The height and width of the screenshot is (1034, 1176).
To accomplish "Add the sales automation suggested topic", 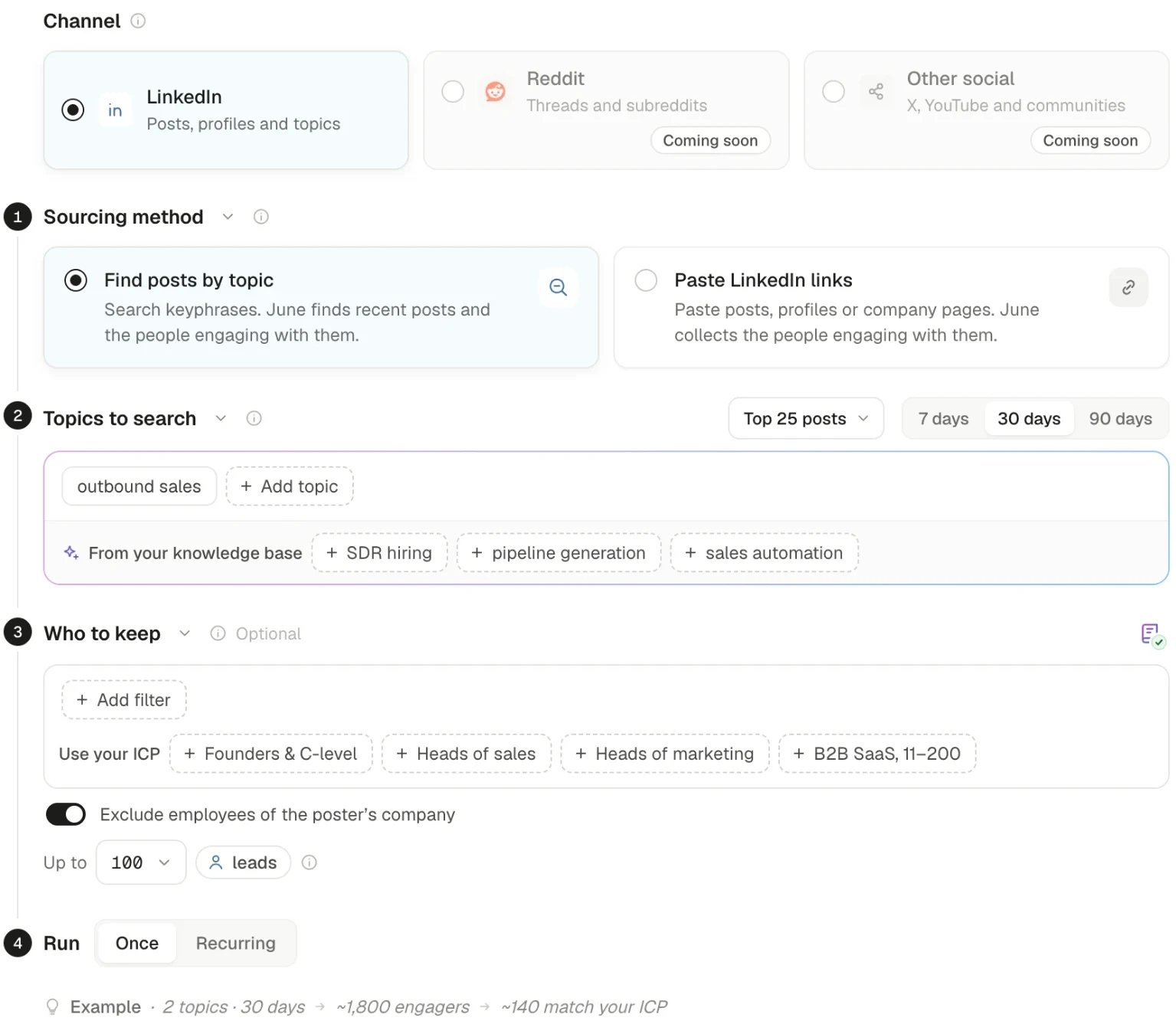I will 764,553.
